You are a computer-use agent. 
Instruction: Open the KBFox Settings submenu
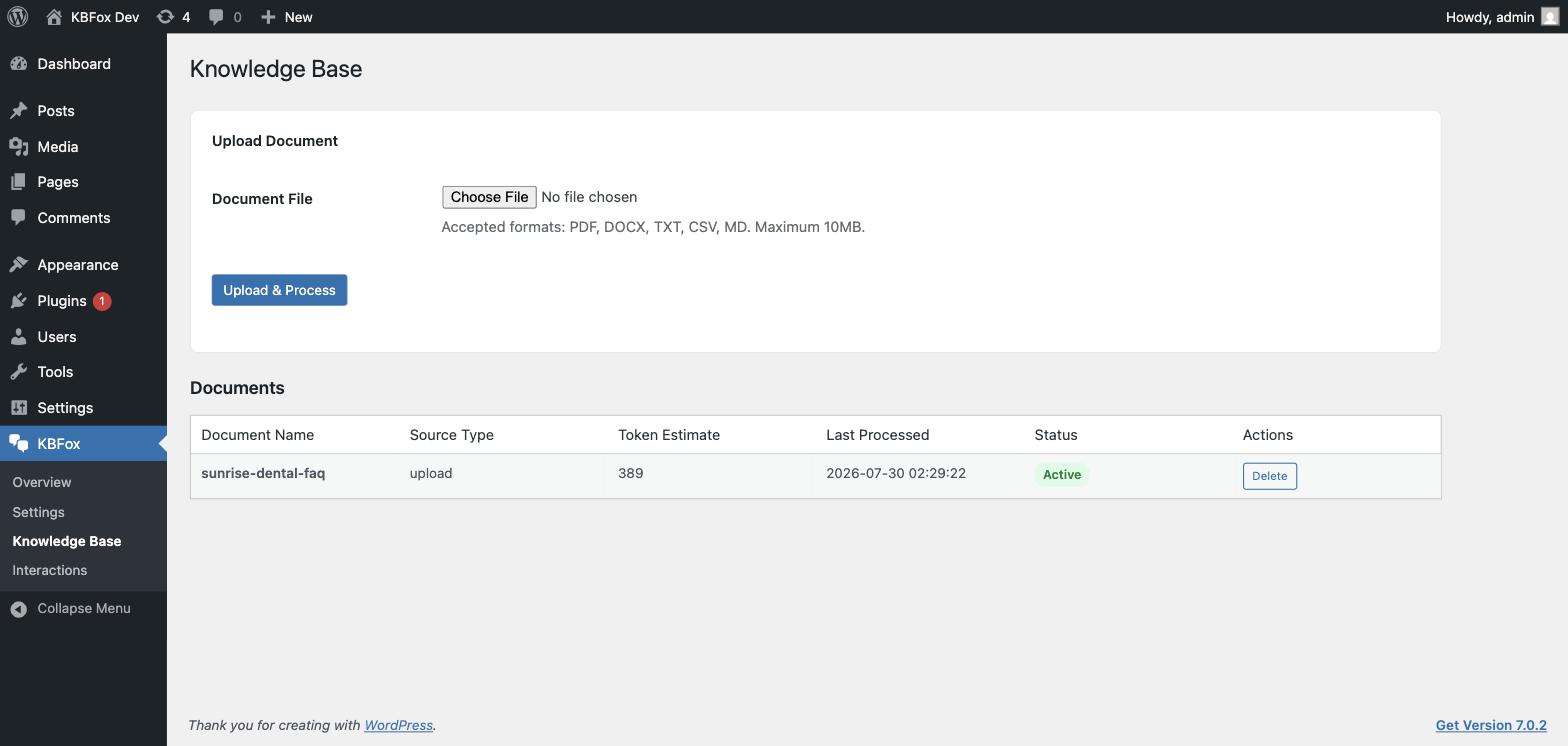coord(38,512)
